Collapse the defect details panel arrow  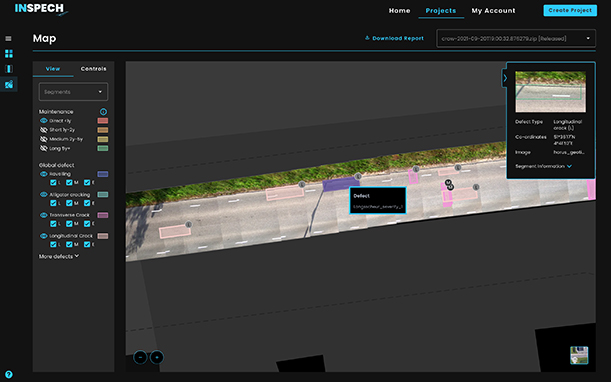505,78
